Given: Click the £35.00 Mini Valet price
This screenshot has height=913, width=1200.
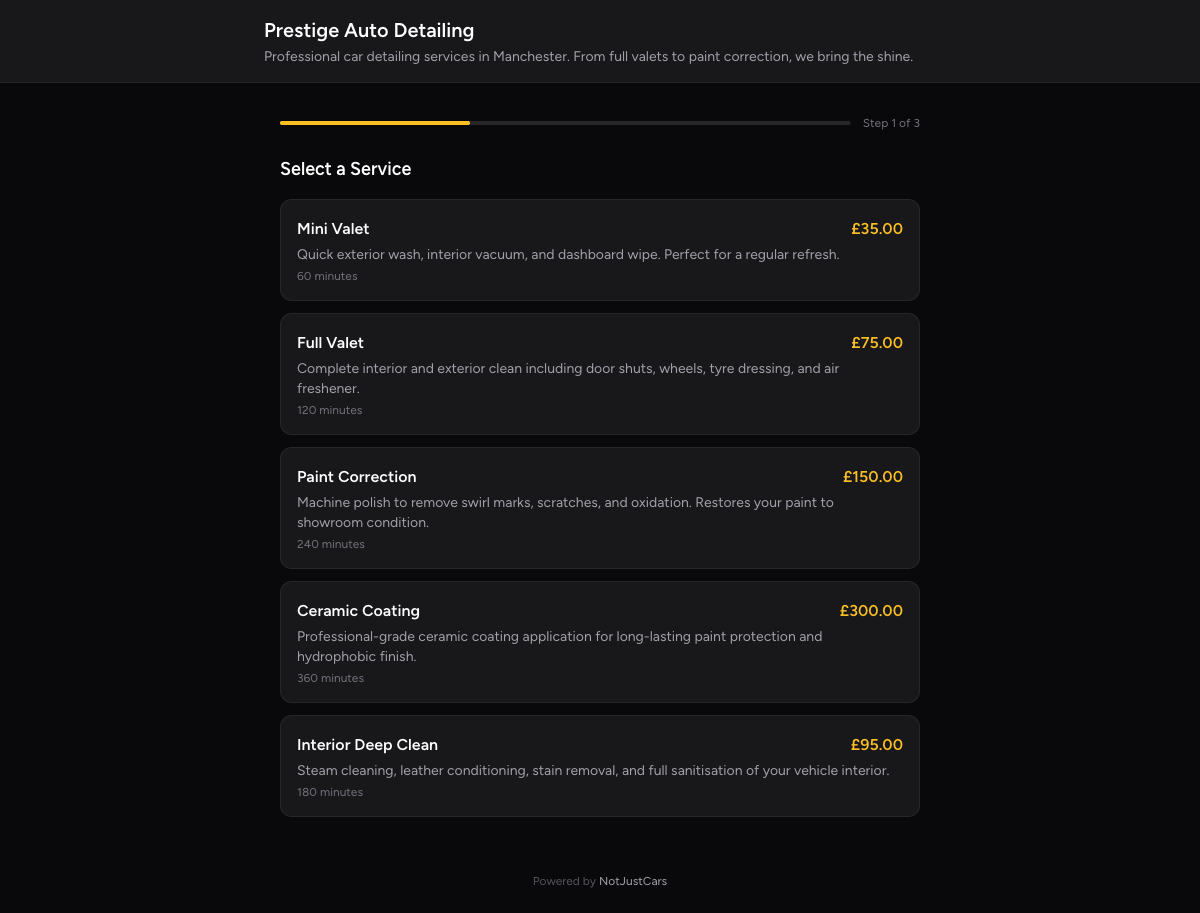Looking at the screenshot, I should (877, 228).
